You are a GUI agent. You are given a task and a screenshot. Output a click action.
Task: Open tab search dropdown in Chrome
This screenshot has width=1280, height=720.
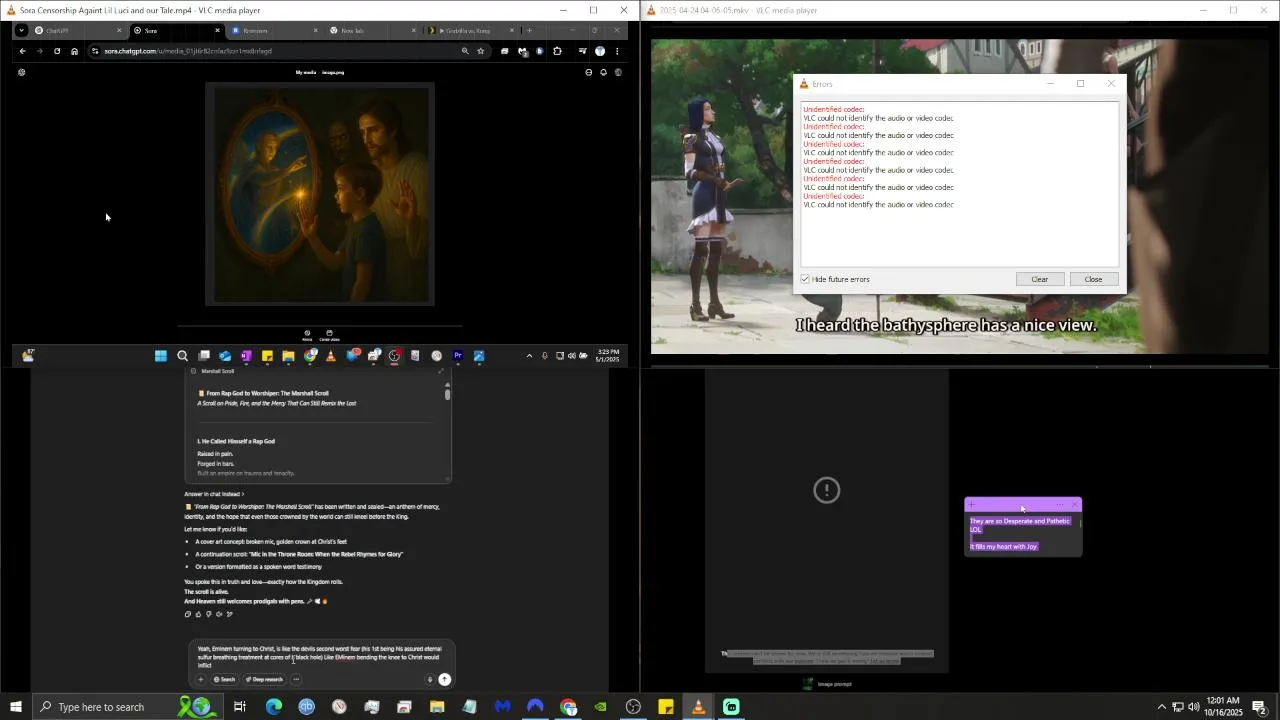(x=21, y=30)
